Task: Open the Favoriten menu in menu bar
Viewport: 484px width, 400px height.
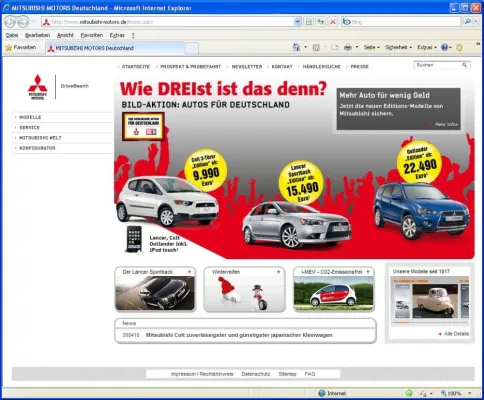Action: (92, 35)
